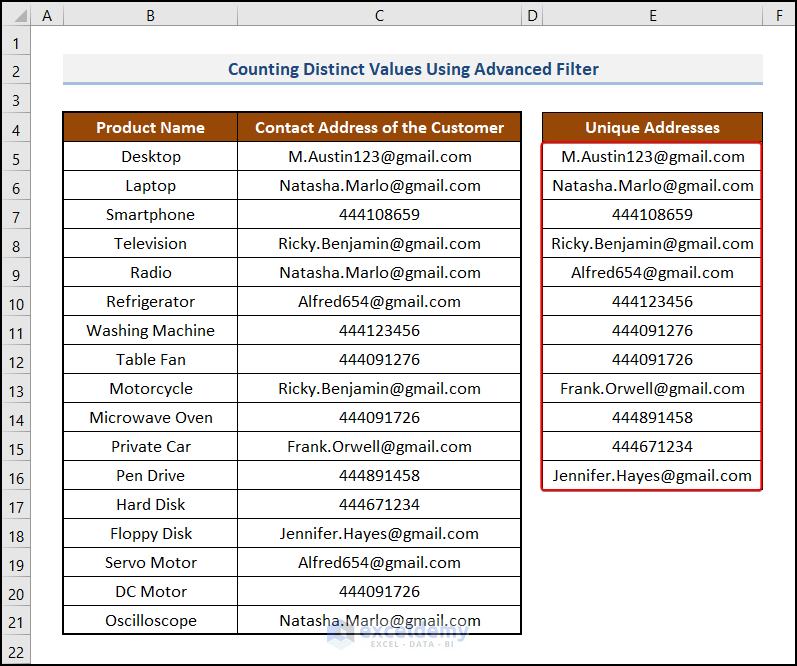Select column C header

pos(379,15)
